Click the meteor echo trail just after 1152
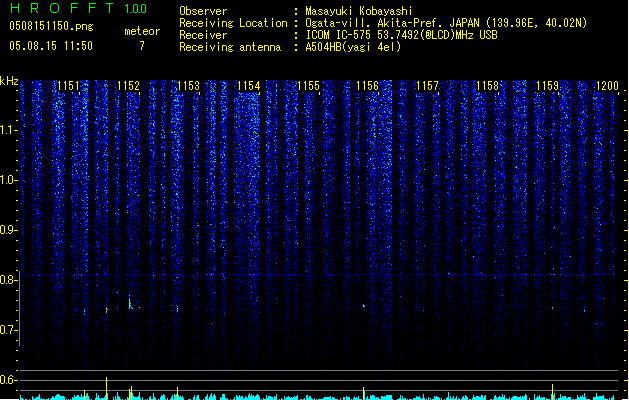The image size is (629, 400). (130, 303)
